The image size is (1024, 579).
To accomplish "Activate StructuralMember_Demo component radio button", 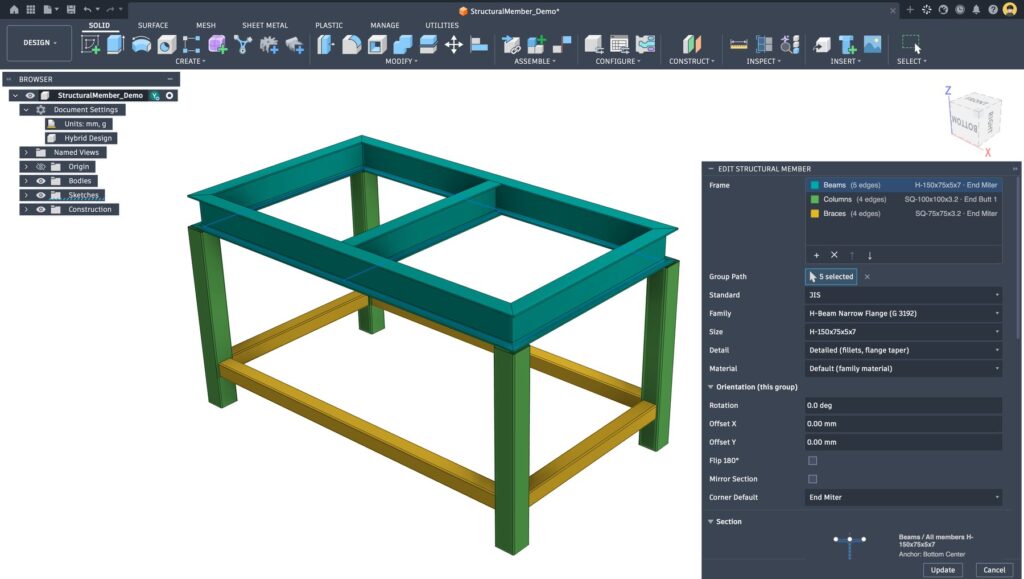I will [169, 95].
